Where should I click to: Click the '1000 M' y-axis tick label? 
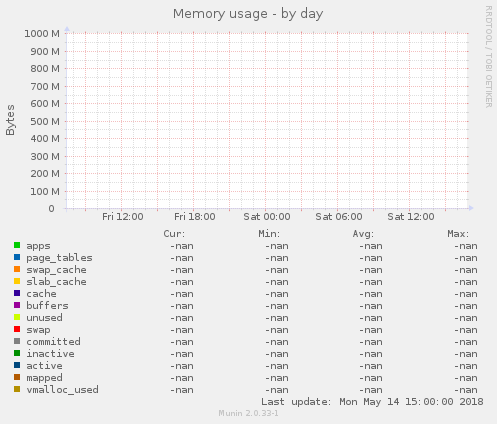click(x=42, y=34)
